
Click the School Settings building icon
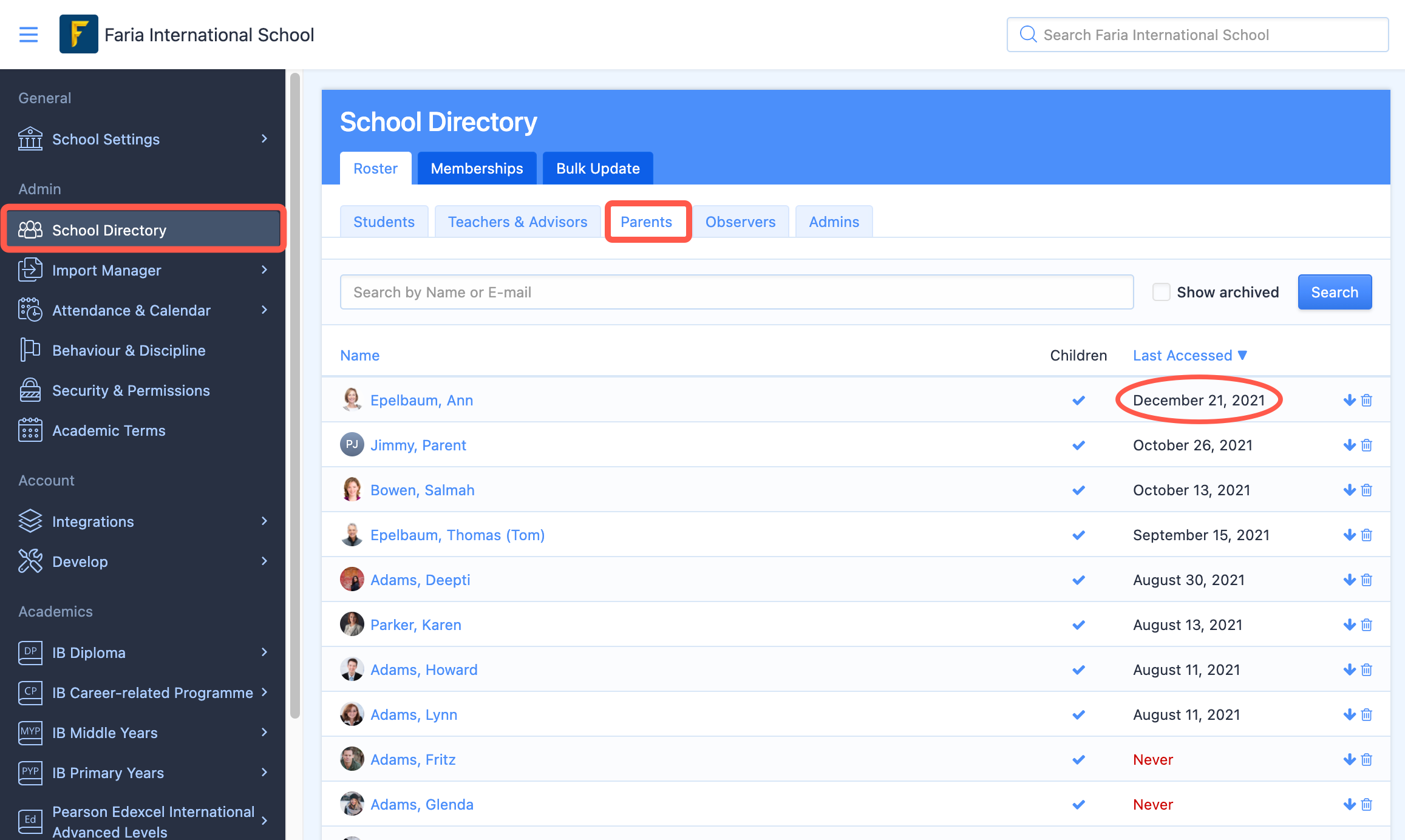point(30,139)
